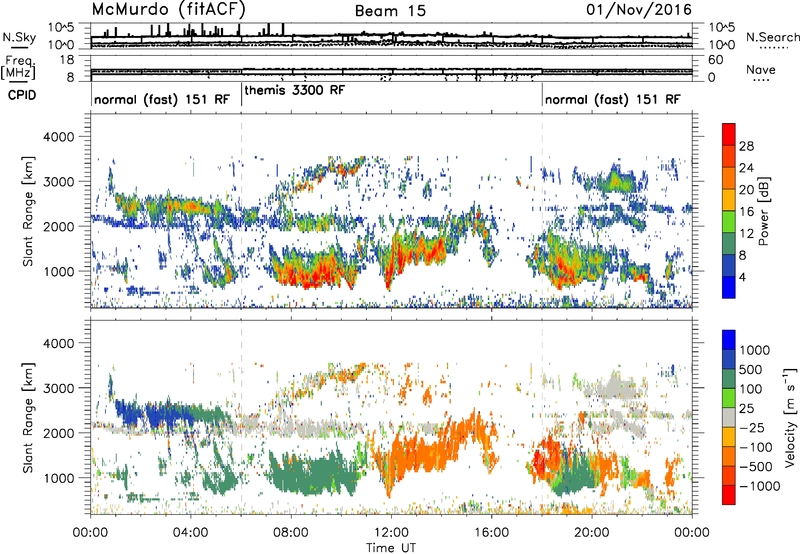The image size is (800, 554).
Task: Click the '18' tick of the frequency axis
Action: 66,60
